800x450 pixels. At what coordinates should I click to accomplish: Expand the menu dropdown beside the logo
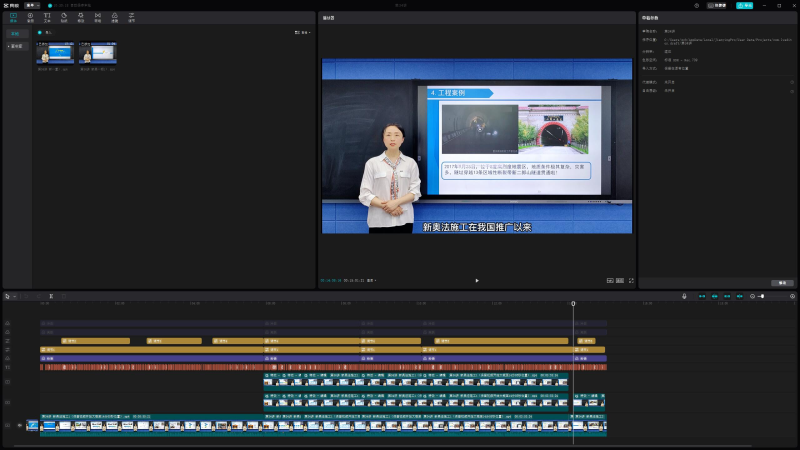[32, 5]
